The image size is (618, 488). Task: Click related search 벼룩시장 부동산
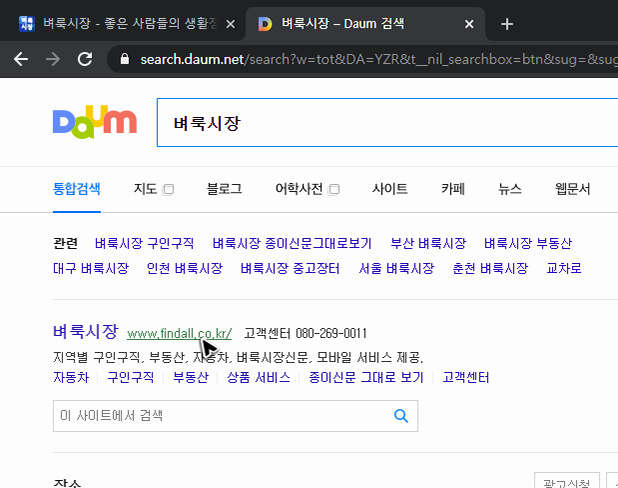528,243
